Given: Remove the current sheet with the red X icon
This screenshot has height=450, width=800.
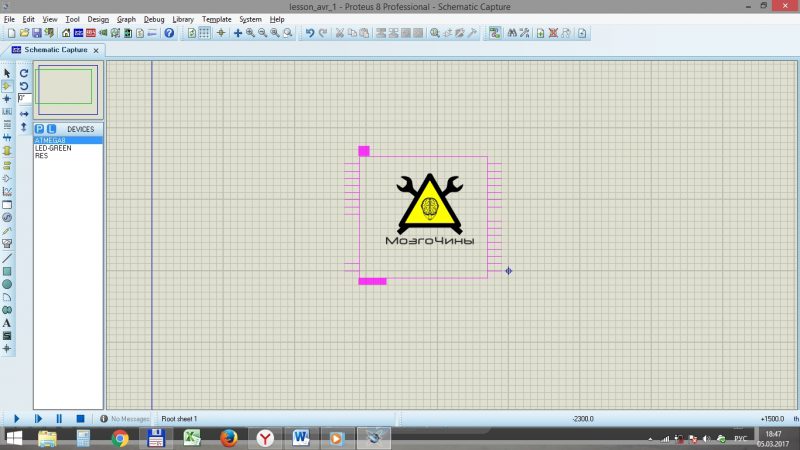Looking at the screenshot, I should (x=553, y=33).
